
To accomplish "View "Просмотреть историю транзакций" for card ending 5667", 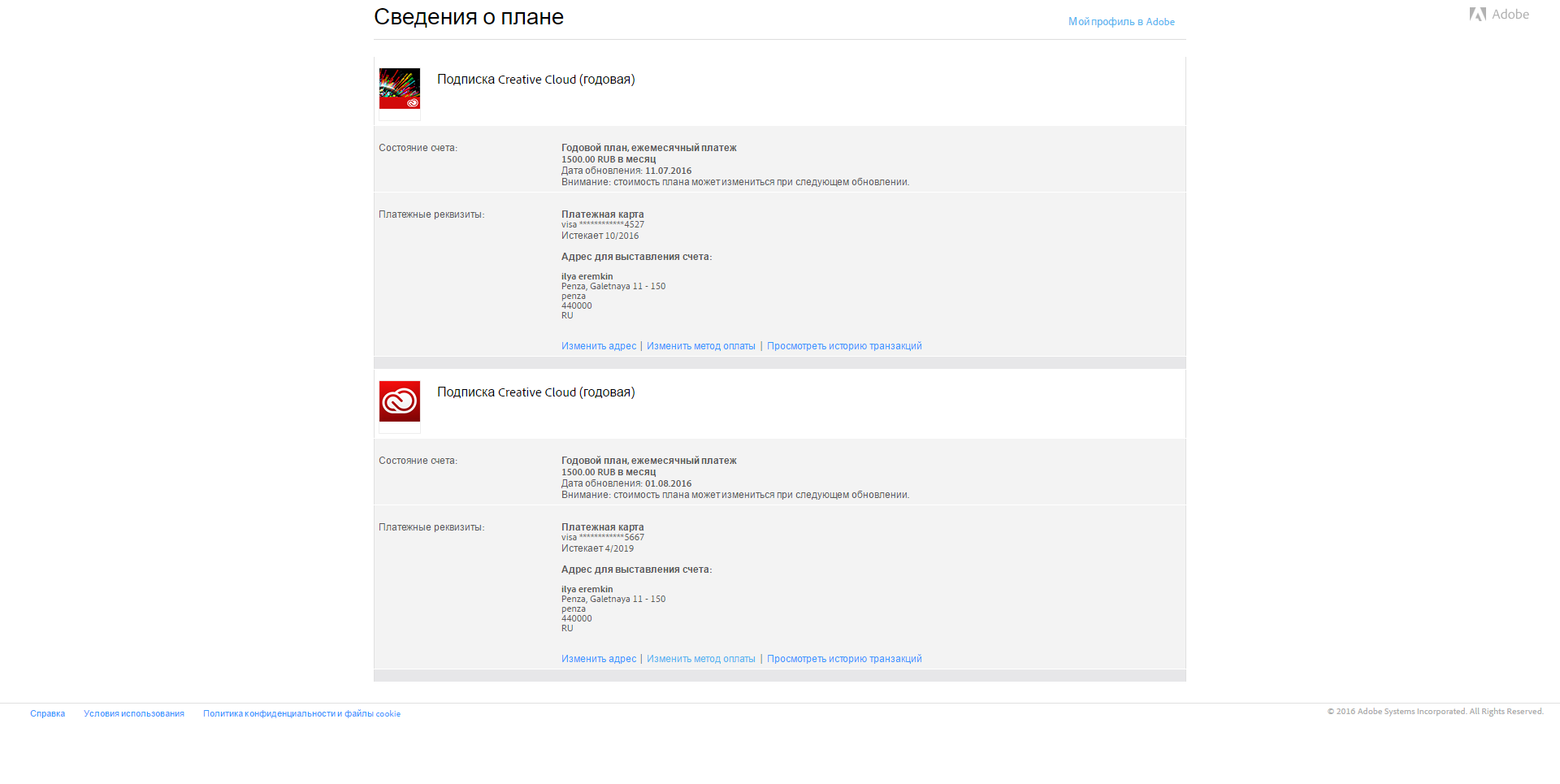I will coord(844,659).
